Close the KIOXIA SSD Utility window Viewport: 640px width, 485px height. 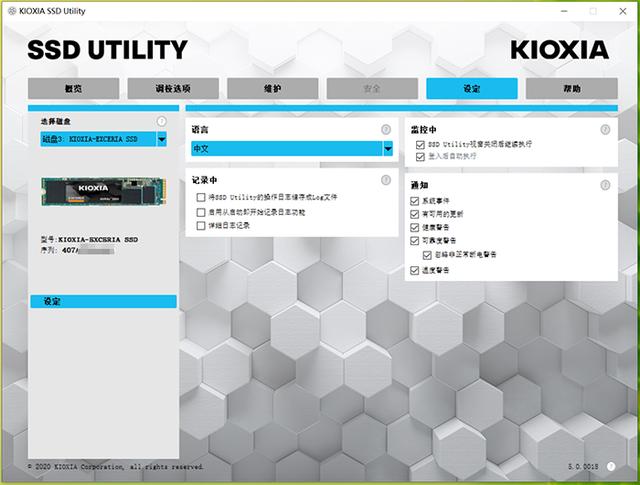tap(623, 11)
